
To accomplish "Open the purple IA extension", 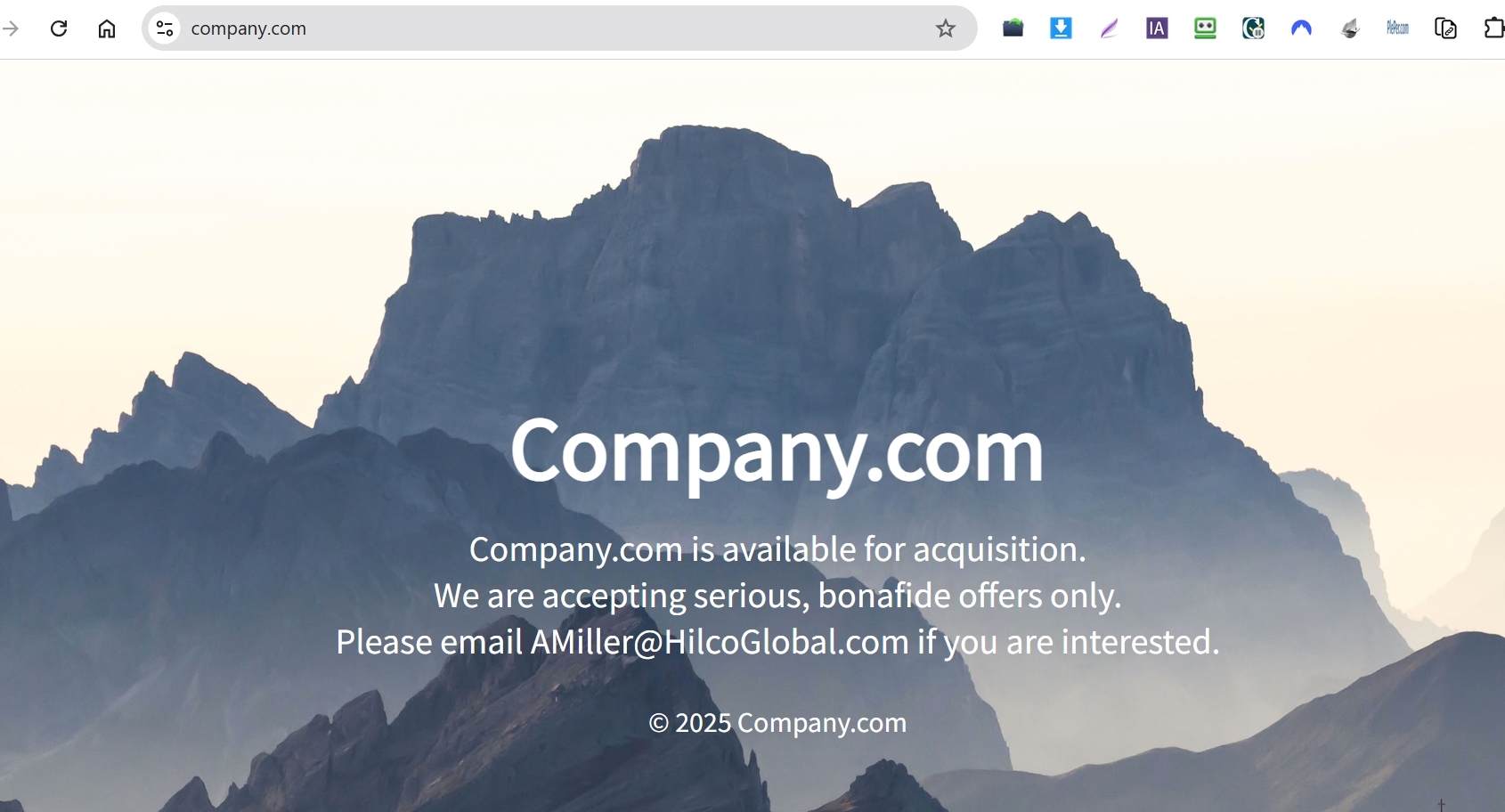I will point(1157,28).
